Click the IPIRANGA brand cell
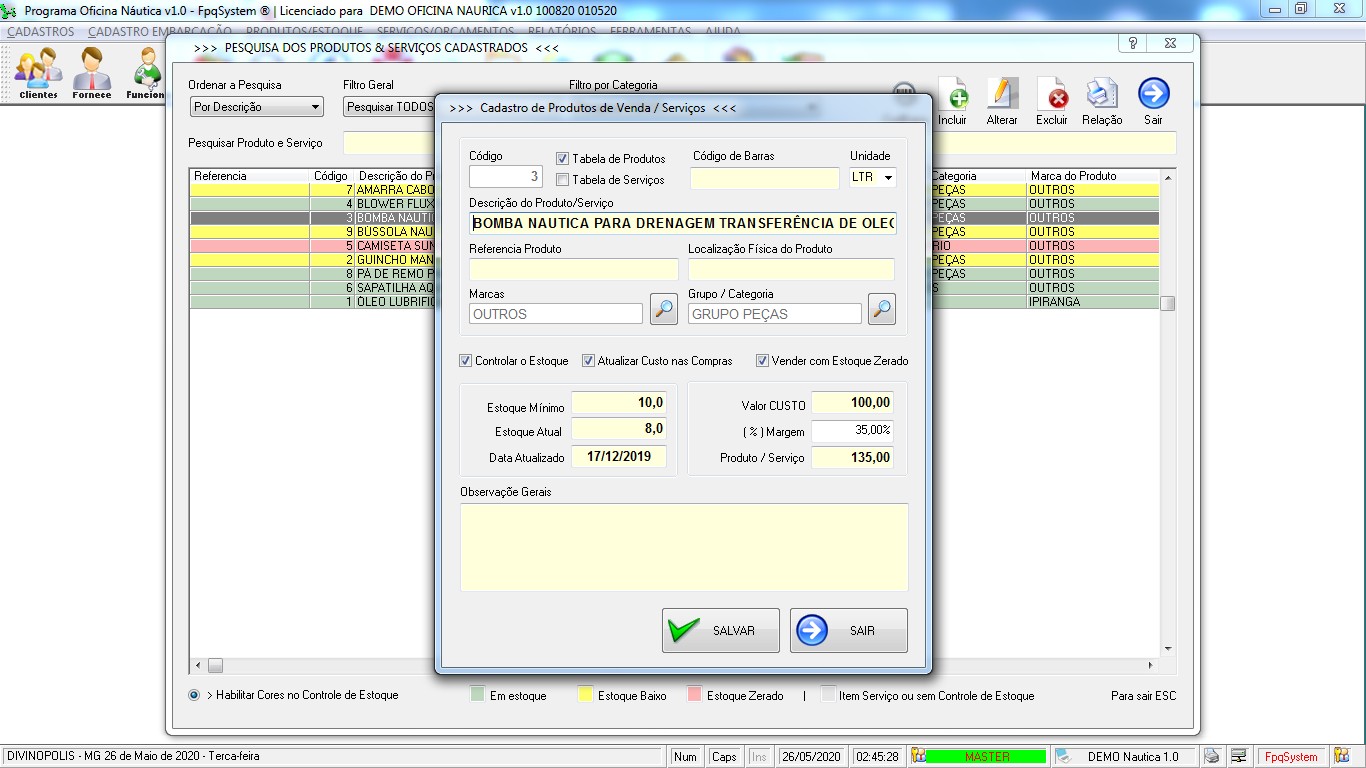The image size is (1366, 768). click(x=1094, y=302)
